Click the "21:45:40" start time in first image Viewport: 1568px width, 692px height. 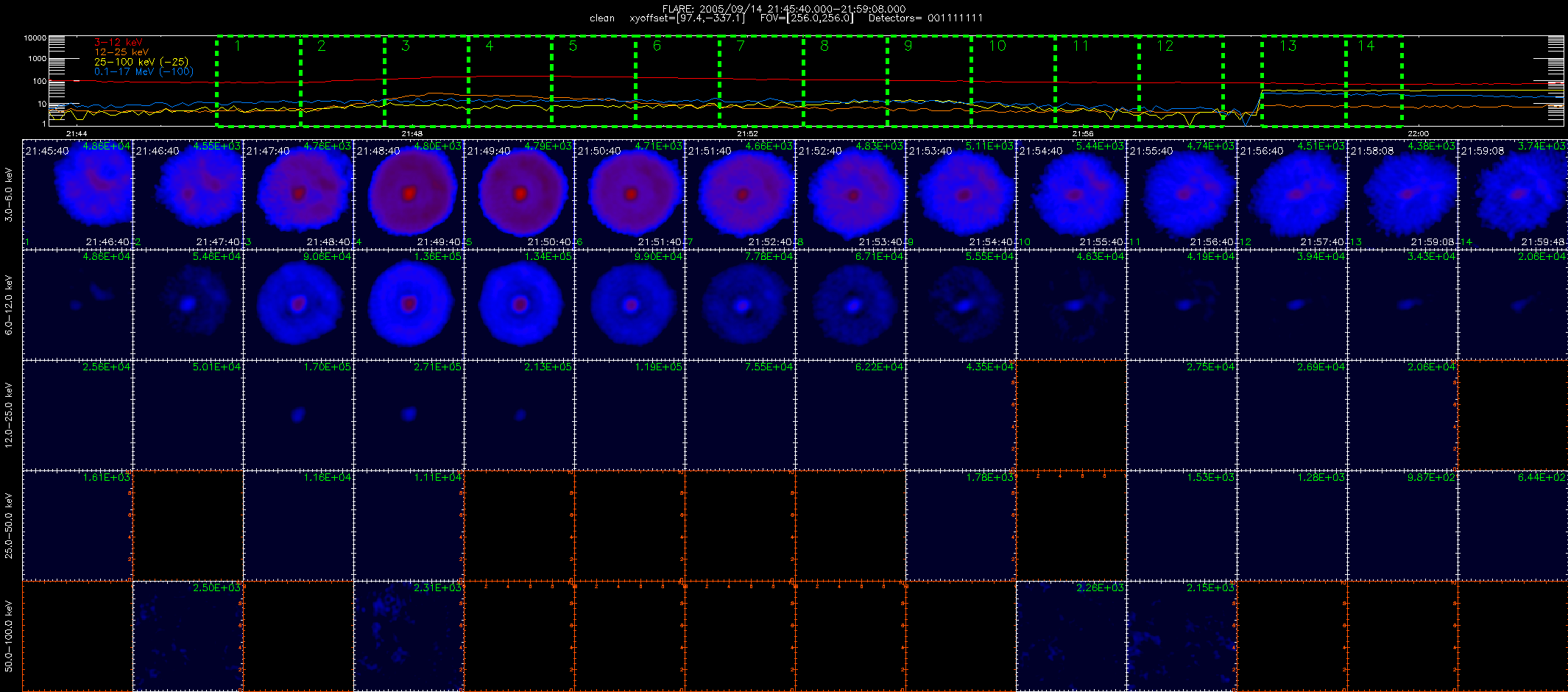[47, 151]
